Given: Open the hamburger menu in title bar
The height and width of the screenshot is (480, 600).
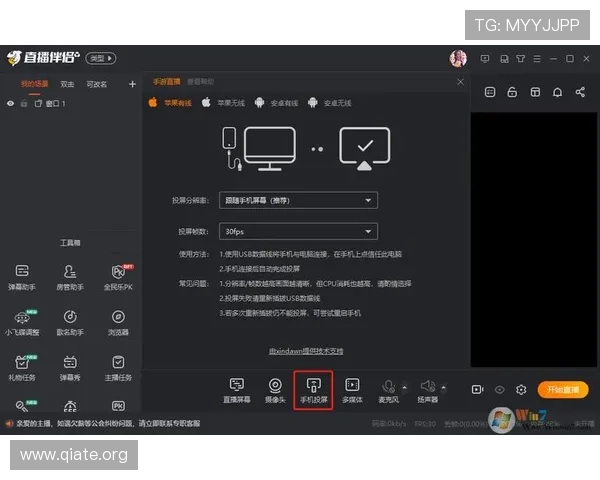Looking at the screenshot, I should tap(537, 59).
